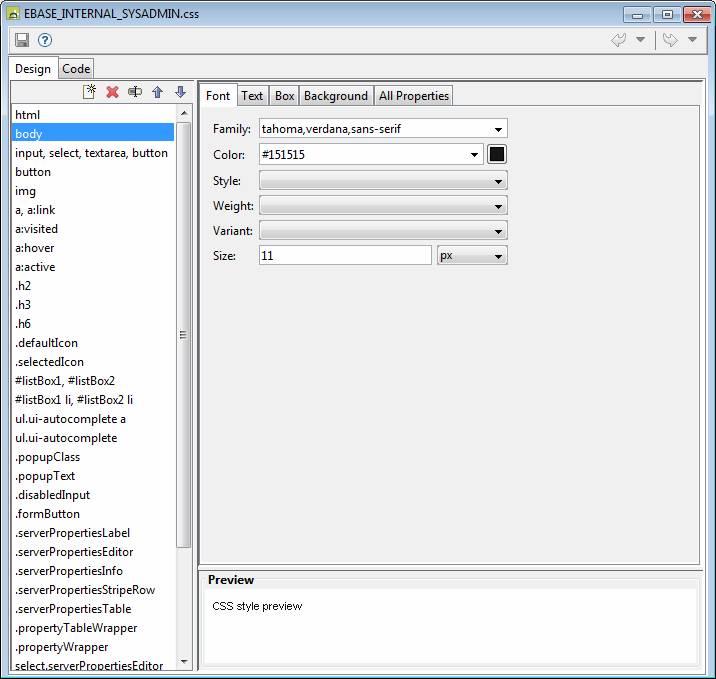Move selected style up with arrow
This screenshot has height=679, width=716.
tap(157, 92)
